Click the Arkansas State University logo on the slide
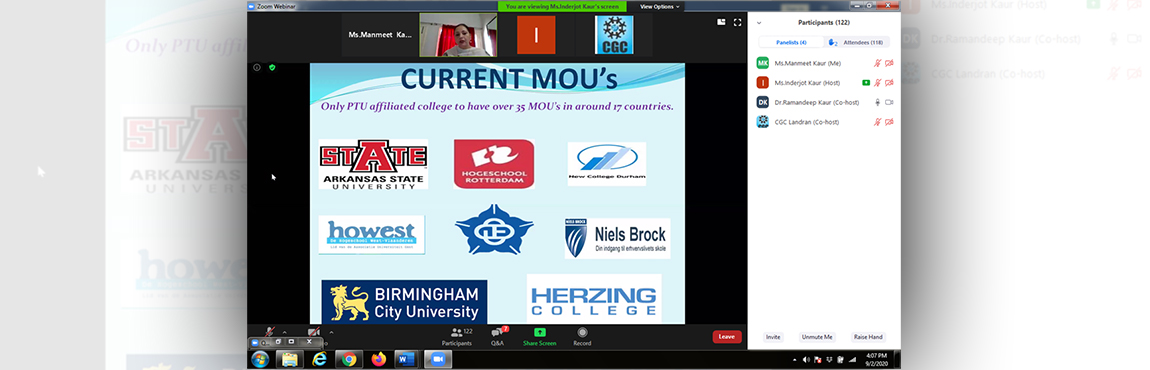 tap(373, 164)
